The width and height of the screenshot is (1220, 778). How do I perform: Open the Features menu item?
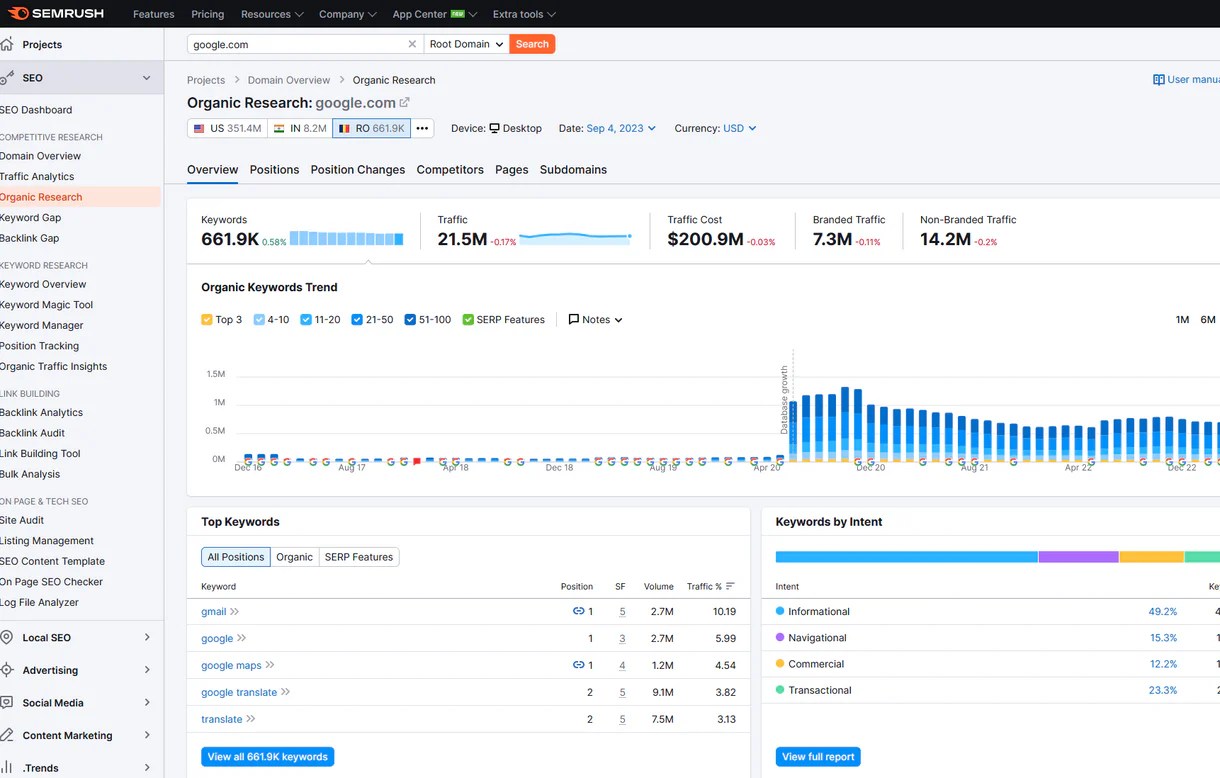153,14
